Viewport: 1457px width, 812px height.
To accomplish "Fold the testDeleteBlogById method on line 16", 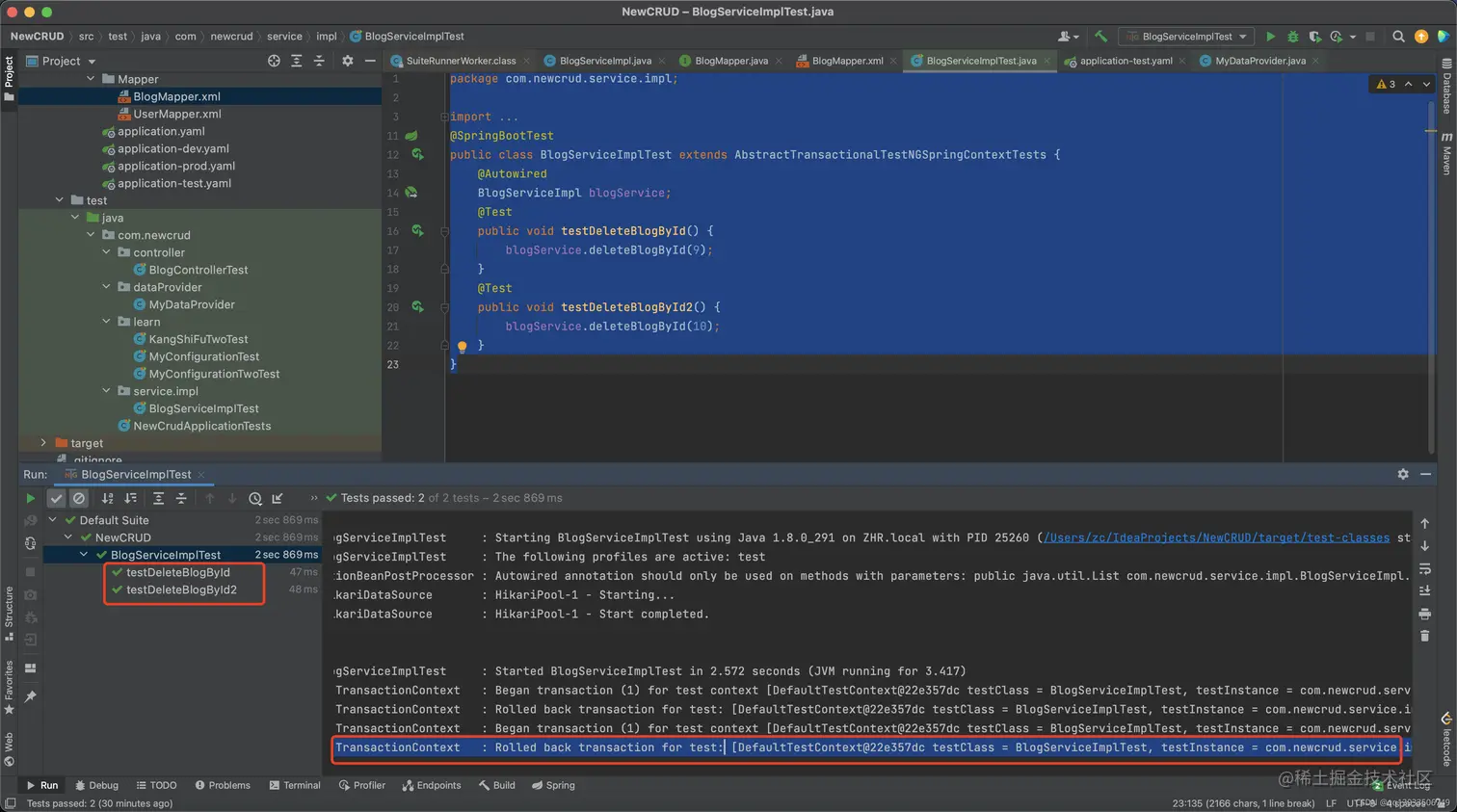I will point(444,231).
